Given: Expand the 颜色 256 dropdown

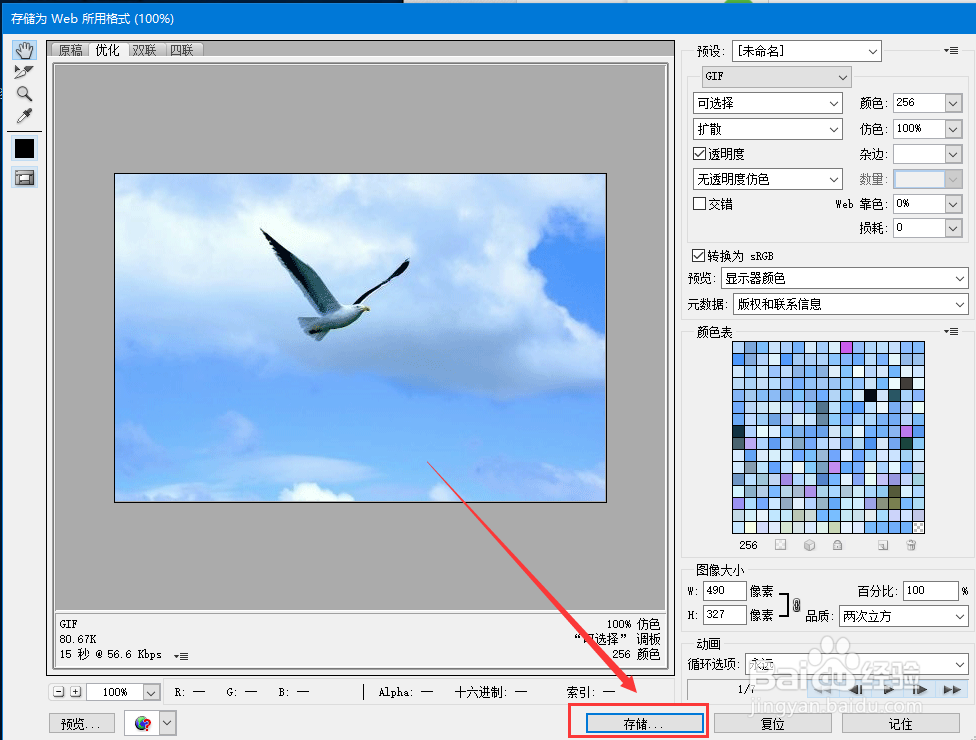Looking at the screenshot, I should click(953, 103).
